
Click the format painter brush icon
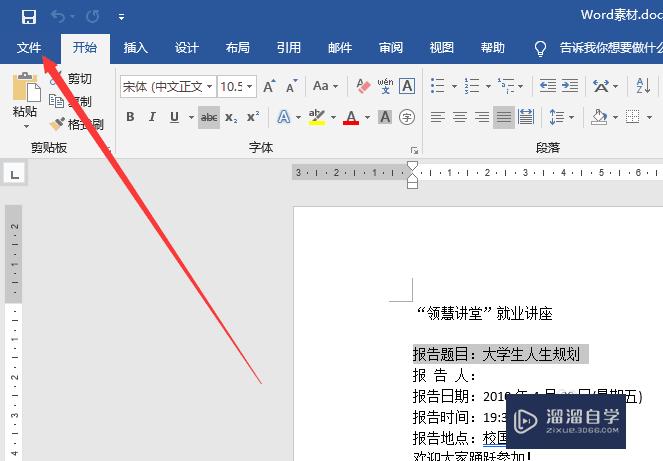[x=57, y=124]
